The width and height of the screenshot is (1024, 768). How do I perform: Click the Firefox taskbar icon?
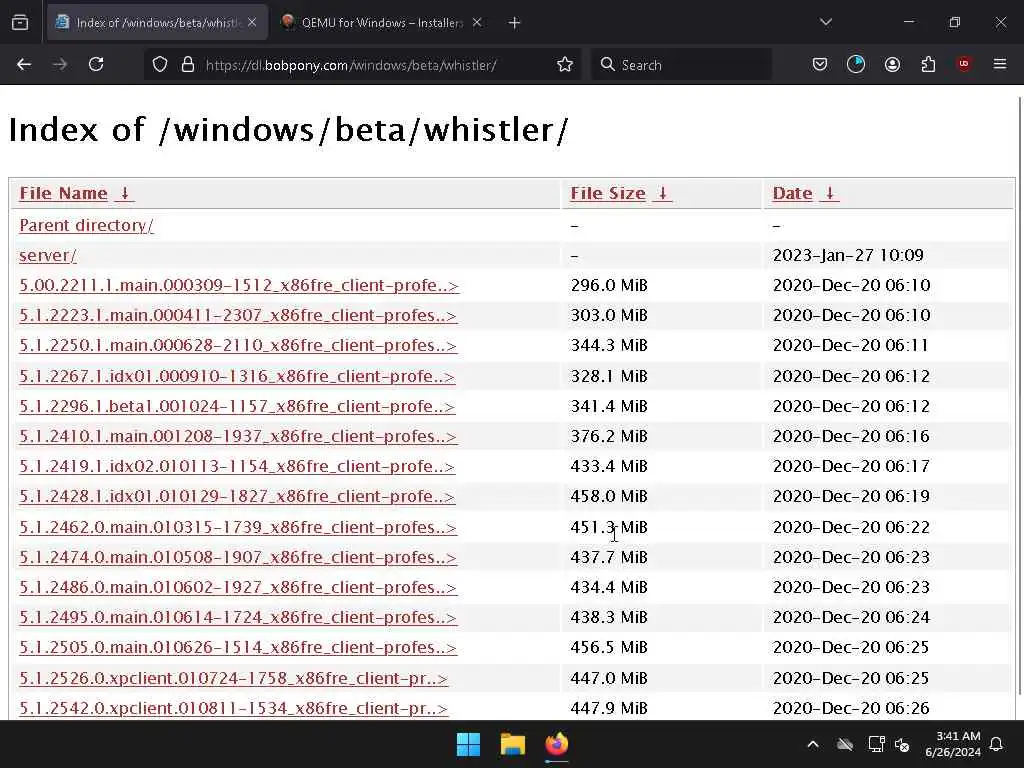coord(557,744)
